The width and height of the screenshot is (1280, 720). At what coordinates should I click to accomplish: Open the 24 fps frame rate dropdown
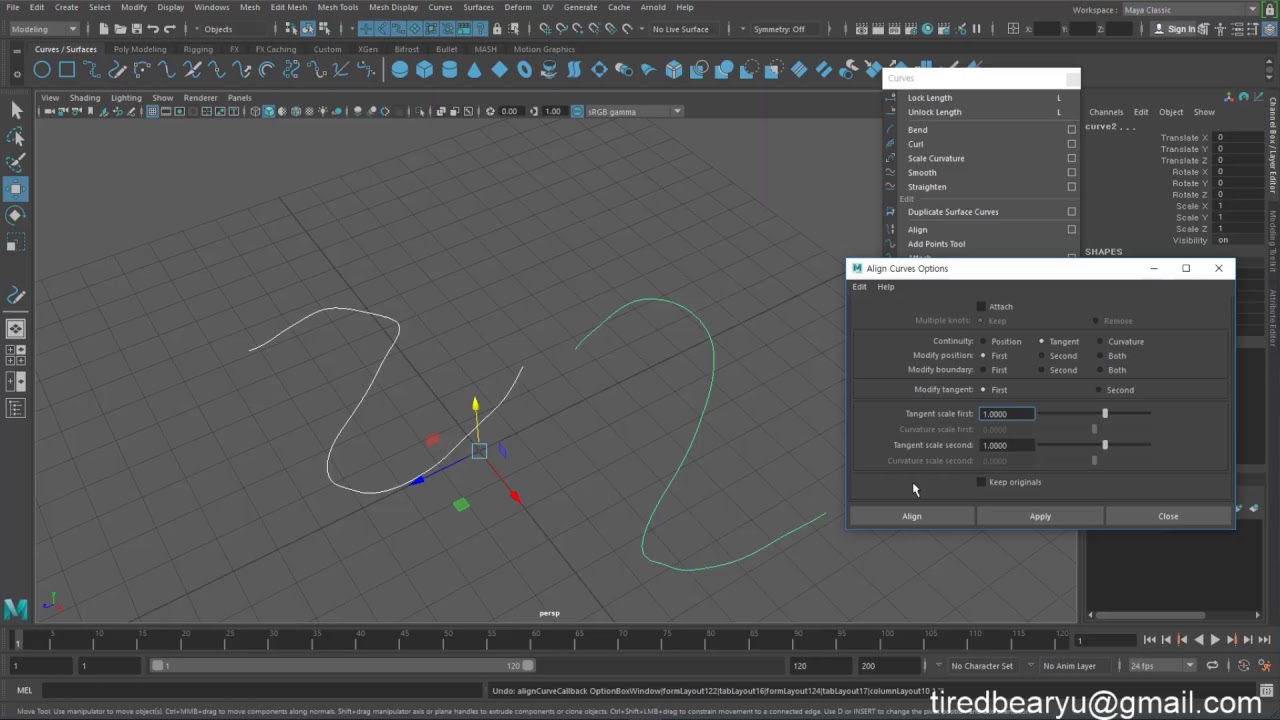[1162, 666]
